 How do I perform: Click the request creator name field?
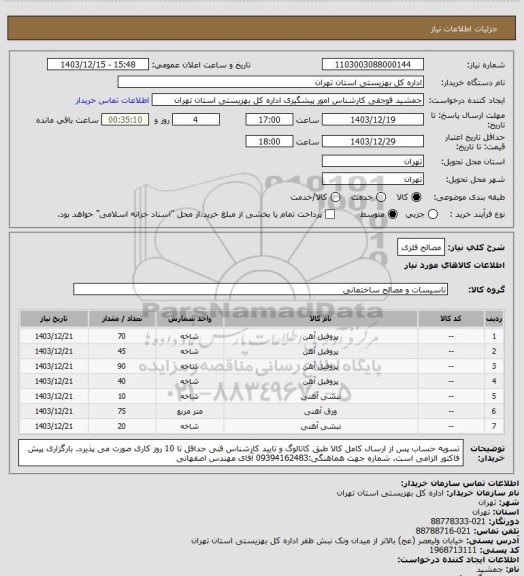[288, 100]
